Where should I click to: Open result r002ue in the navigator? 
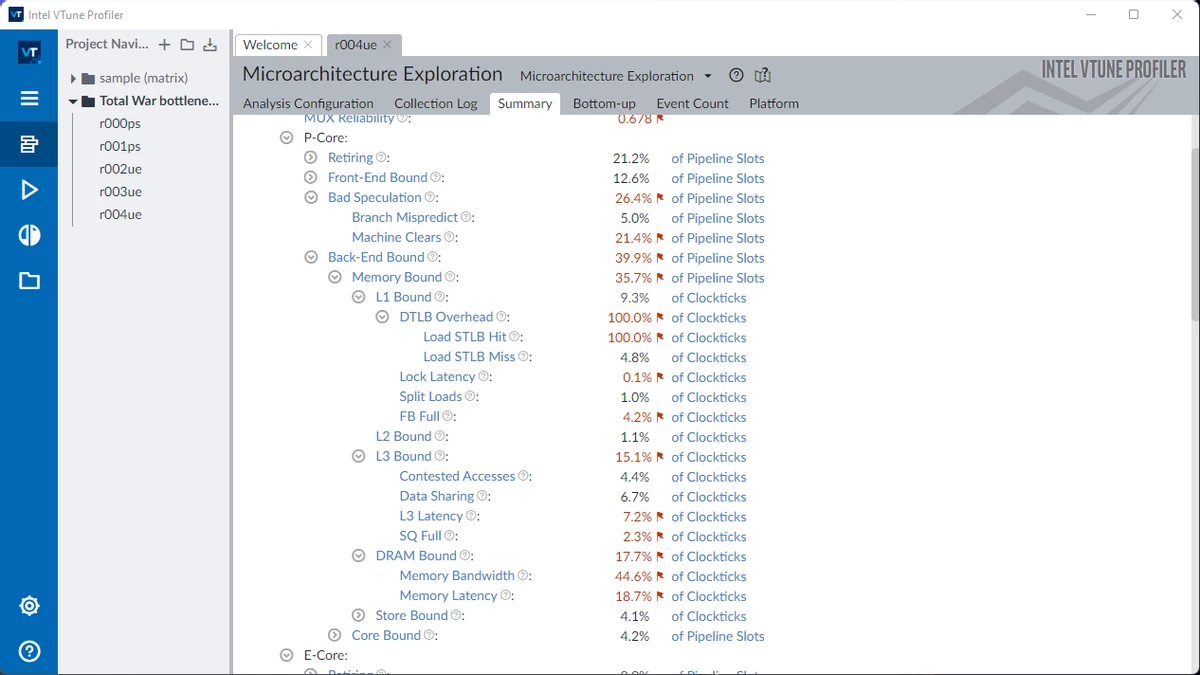coord(120,170)
